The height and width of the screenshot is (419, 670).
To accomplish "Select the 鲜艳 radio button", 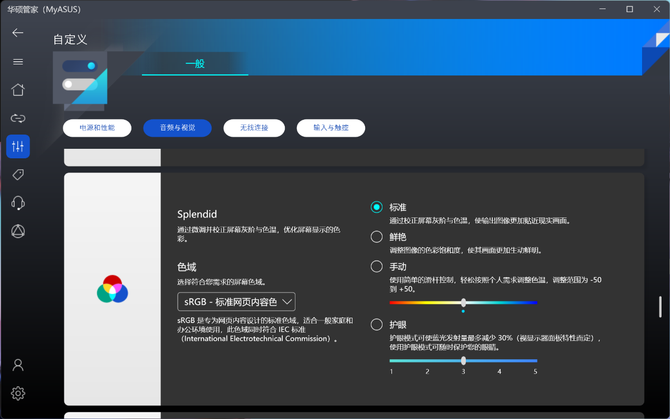I will coord(376,237).
